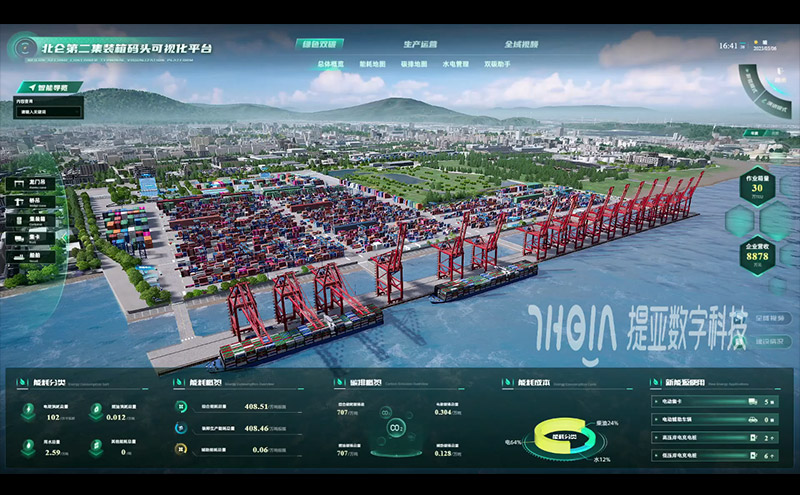Open the 双碳助手 sub-tab

(497, 64)
